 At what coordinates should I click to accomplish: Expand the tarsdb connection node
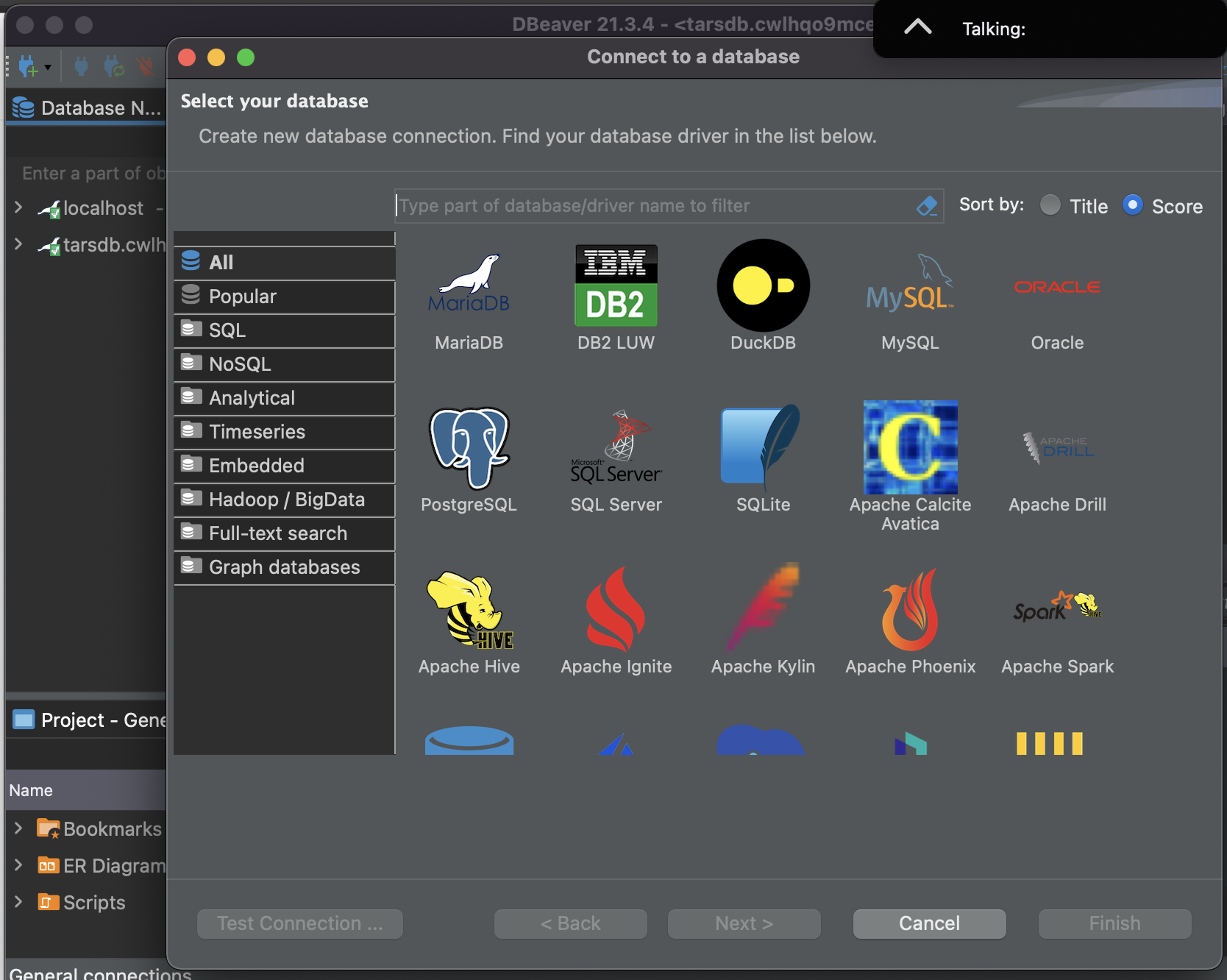coord(18,244)
